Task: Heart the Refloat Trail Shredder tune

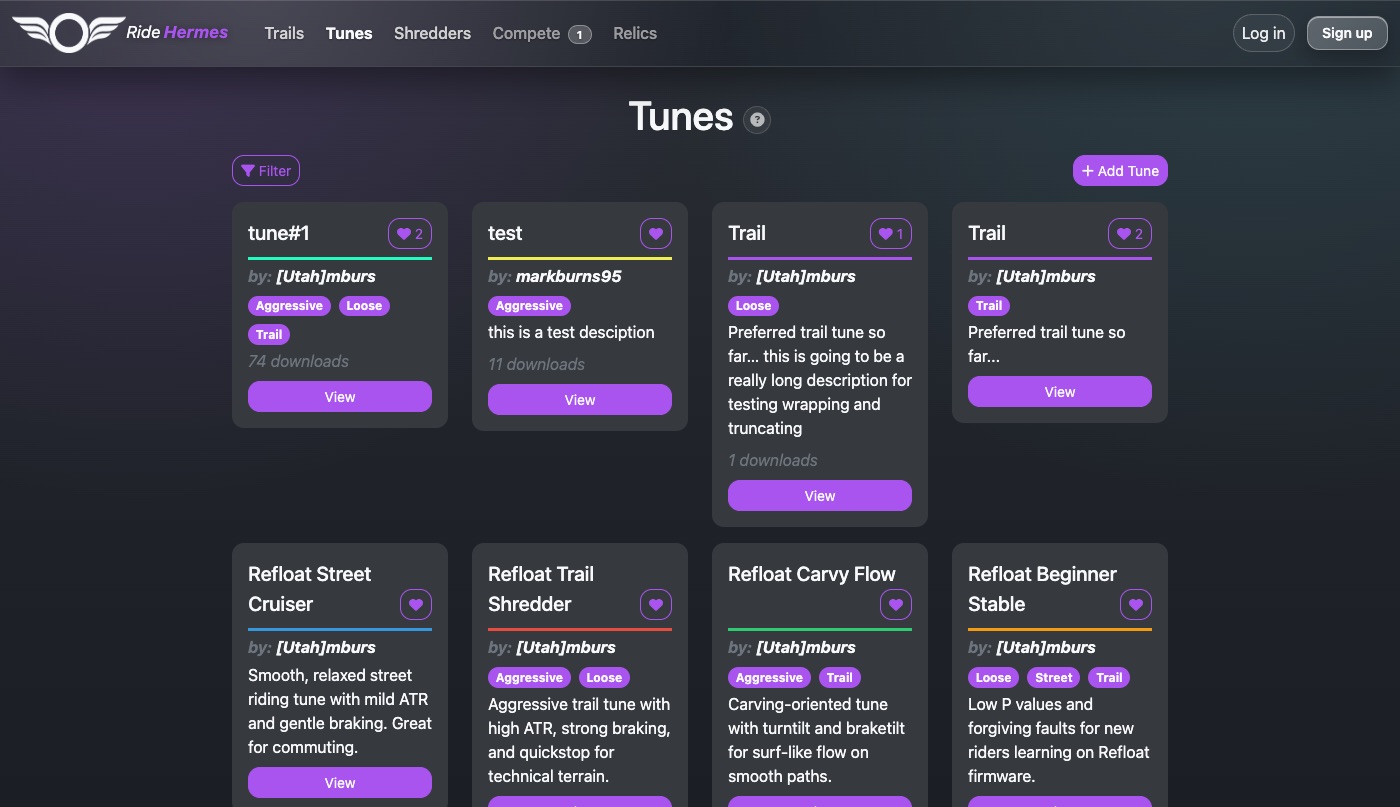Action: coord(656,605)
